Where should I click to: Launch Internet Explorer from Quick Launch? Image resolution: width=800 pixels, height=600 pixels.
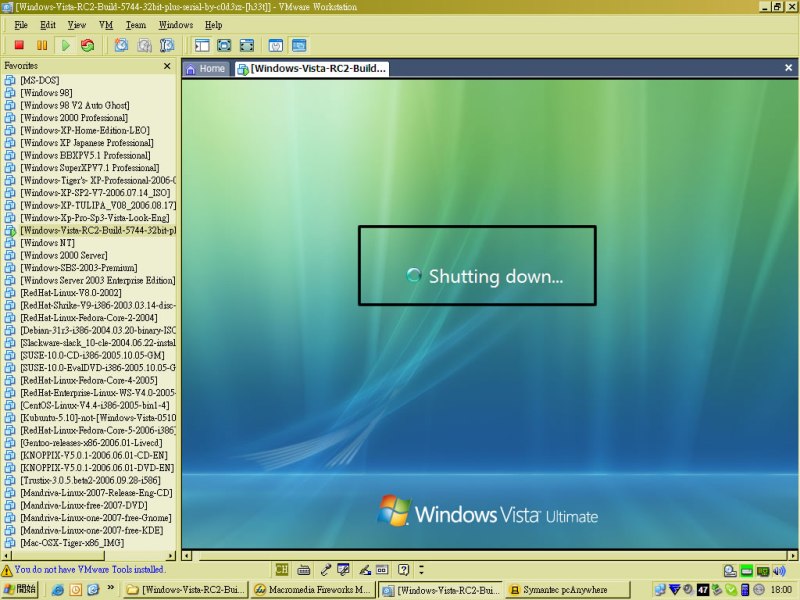58,590
